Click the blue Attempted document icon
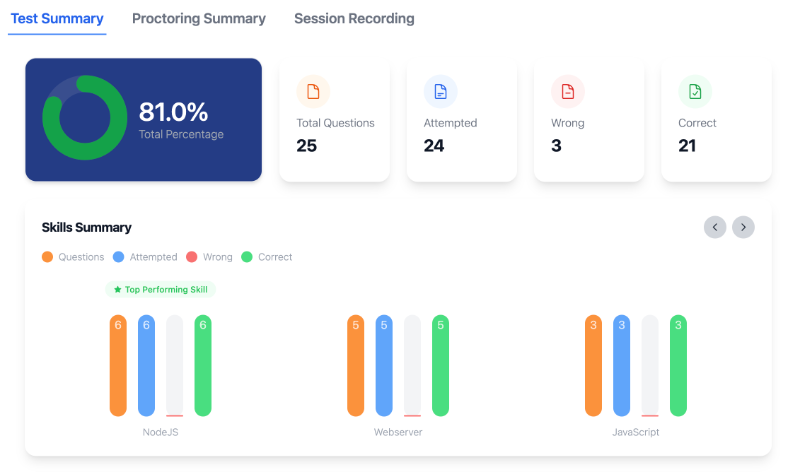800x472 pixels. point(440,92)
